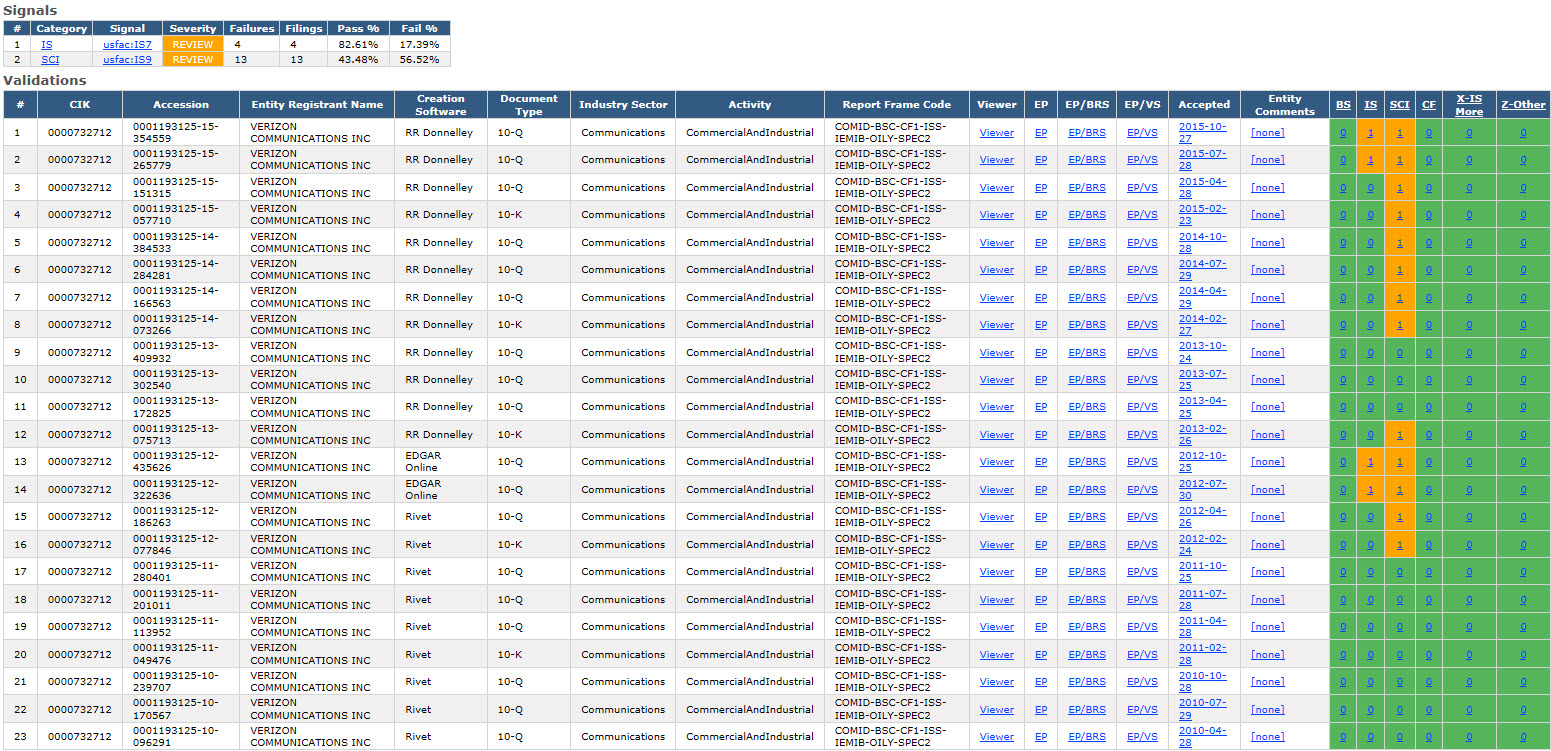Open the X-IS More value in row 11

(1469, 407)
